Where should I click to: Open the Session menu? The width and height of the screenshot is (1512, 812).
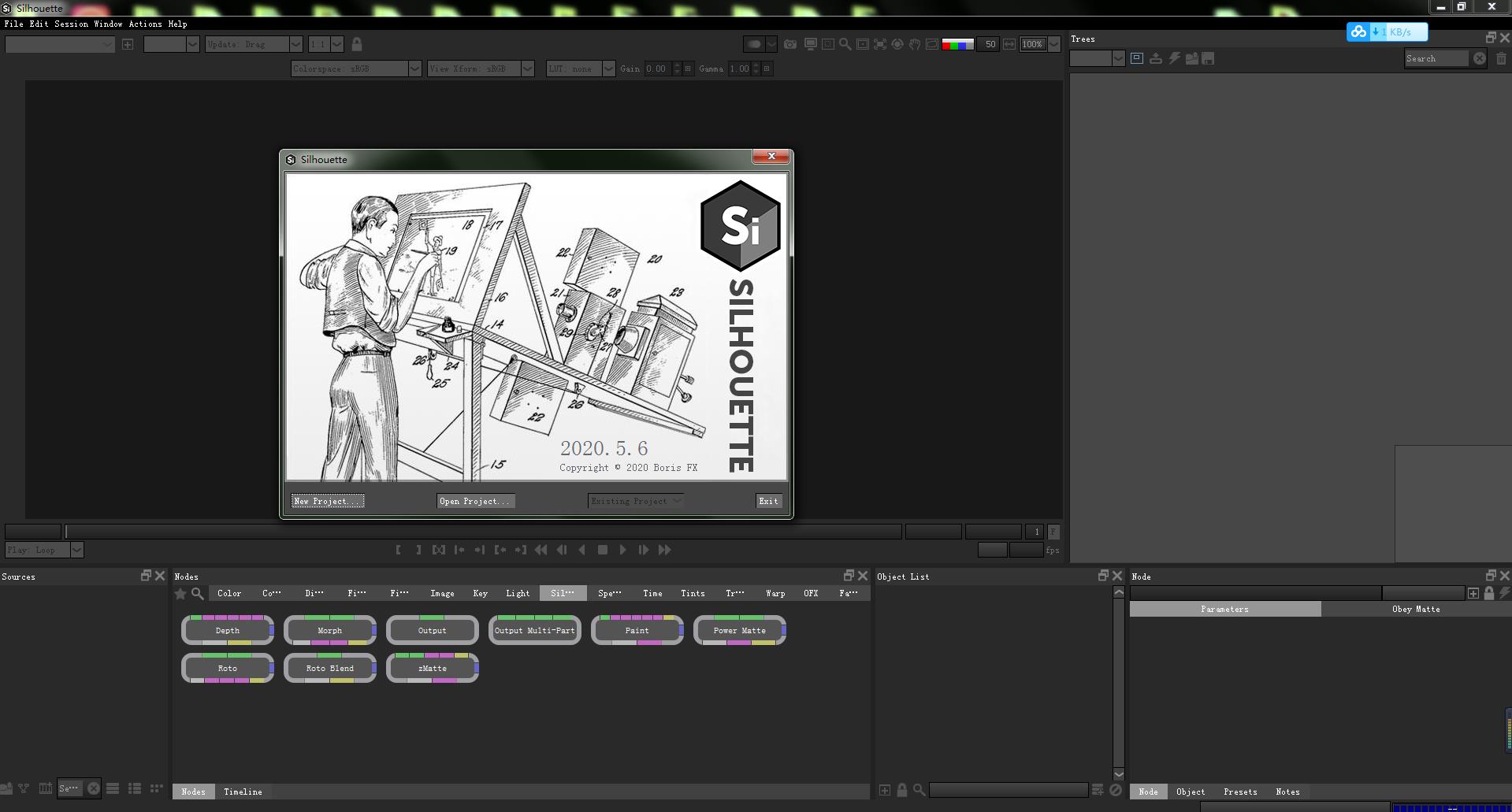click(x=71, y=24)
